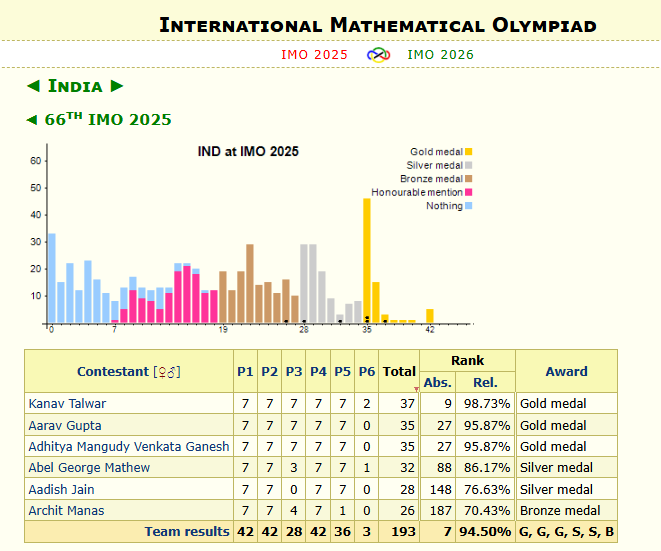Click Abel George Mathew's absolute rank 88

click(444, 468)
